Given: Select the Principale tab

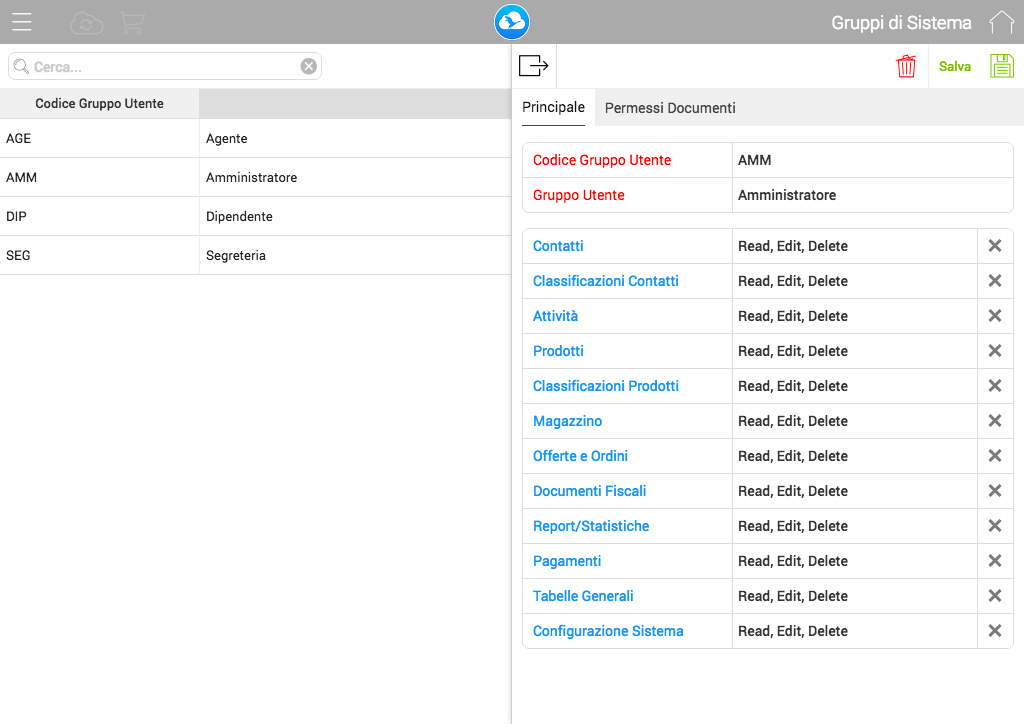Looking at the screenshot, I should pyautogui.click(x=554, y=106).
